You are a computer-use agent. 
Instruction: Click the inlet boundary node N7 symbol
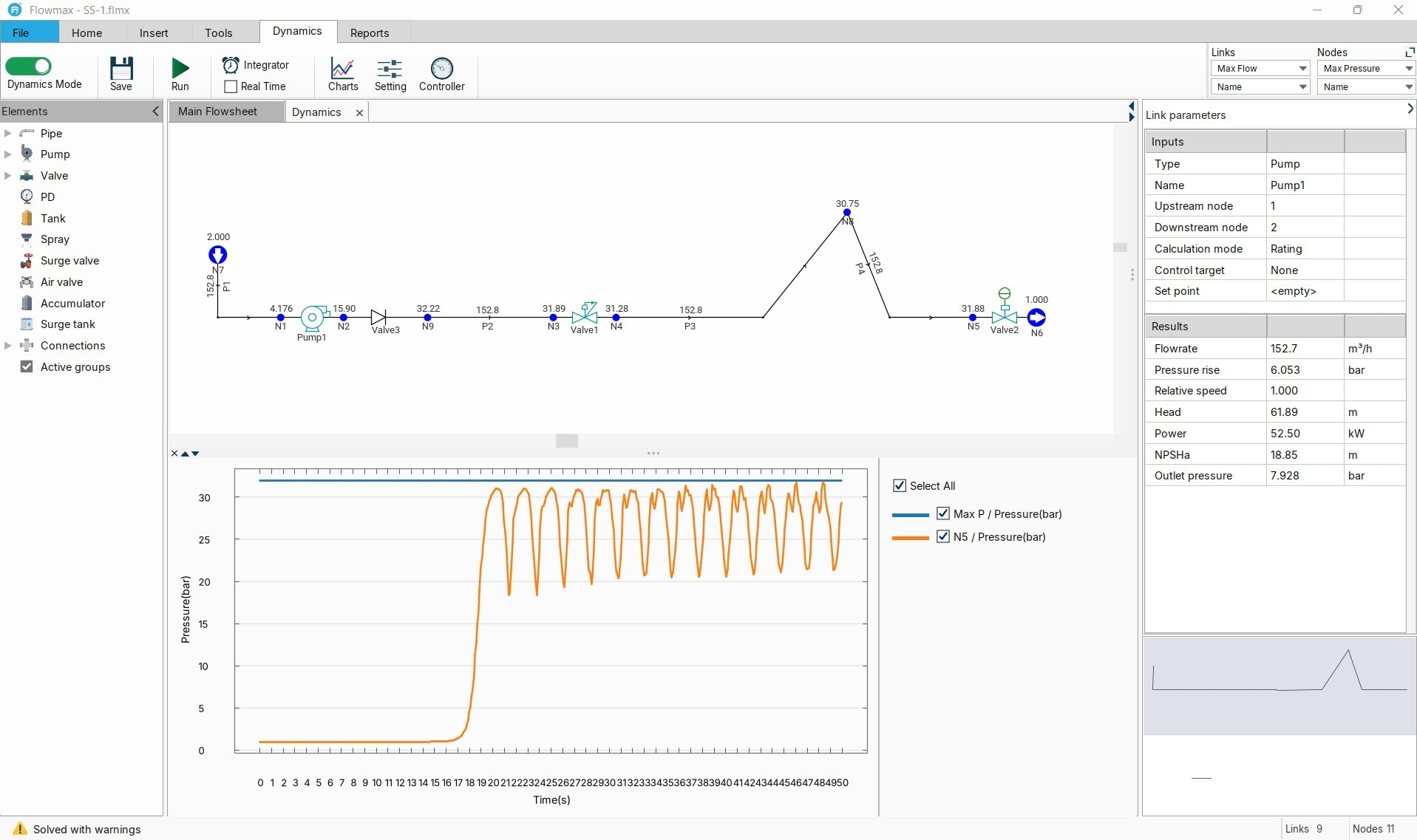(x=217, y=255)
